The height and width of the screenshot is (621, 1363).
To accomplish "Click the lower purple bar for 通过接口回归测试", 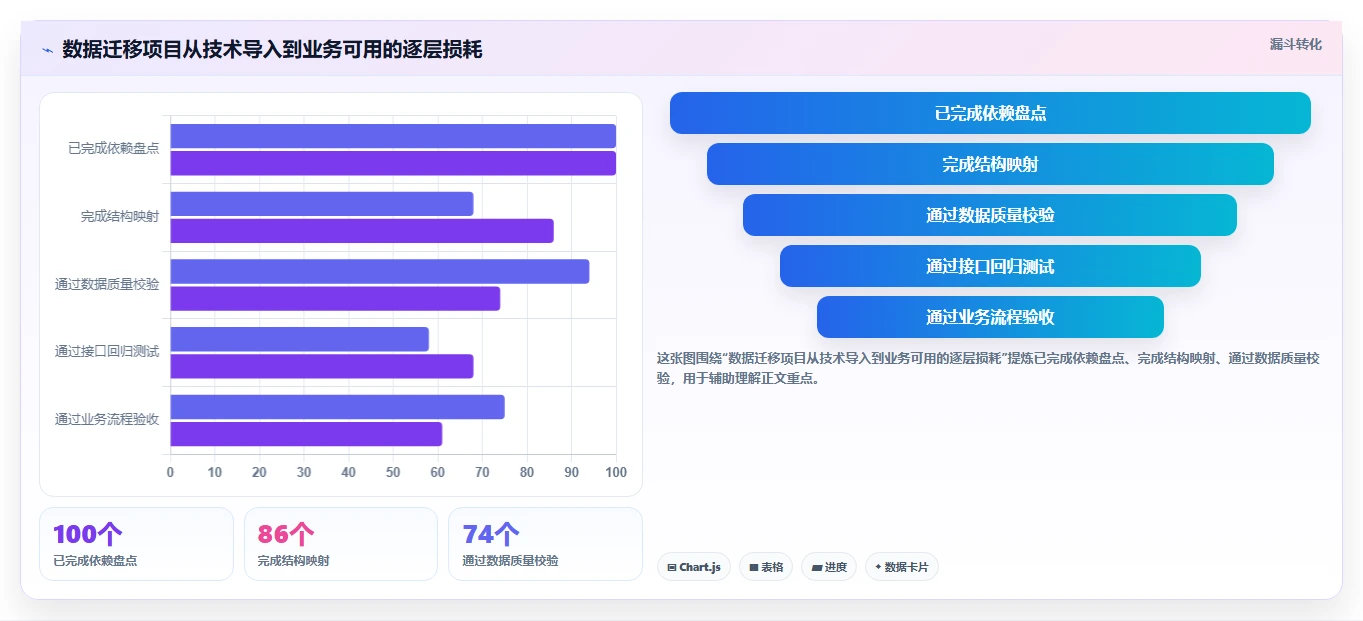I will point(322,366).
